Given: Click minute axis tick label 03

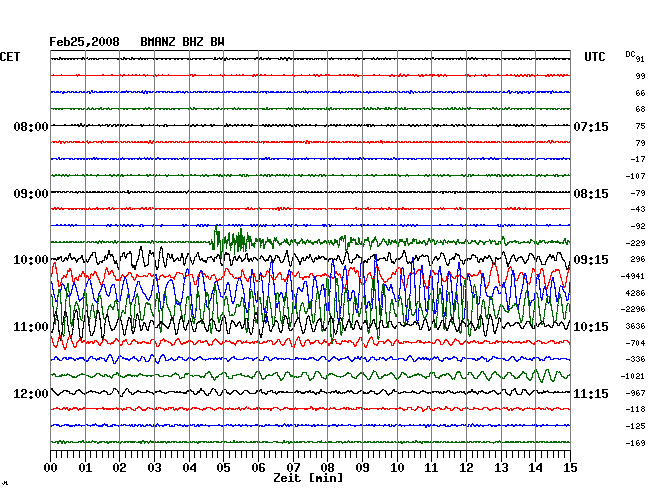Looking at the screenshot, I should [154, 467].
